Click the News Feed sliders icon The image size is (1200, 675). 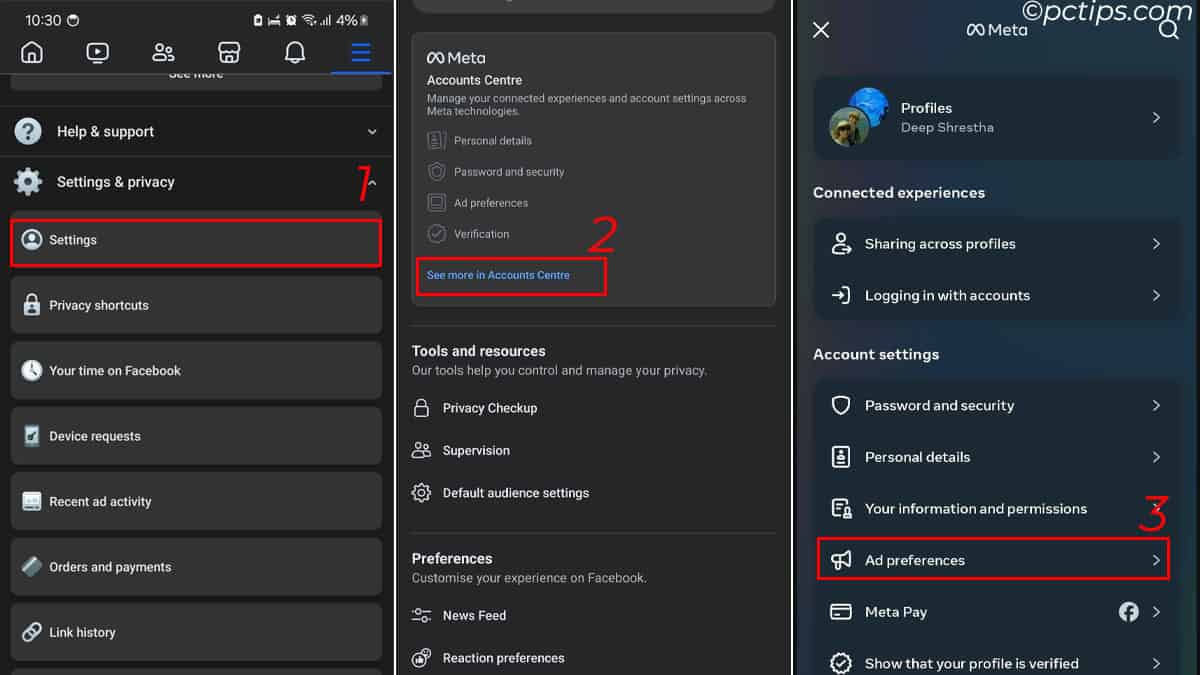pyautogui.click(x=421, y=616)
